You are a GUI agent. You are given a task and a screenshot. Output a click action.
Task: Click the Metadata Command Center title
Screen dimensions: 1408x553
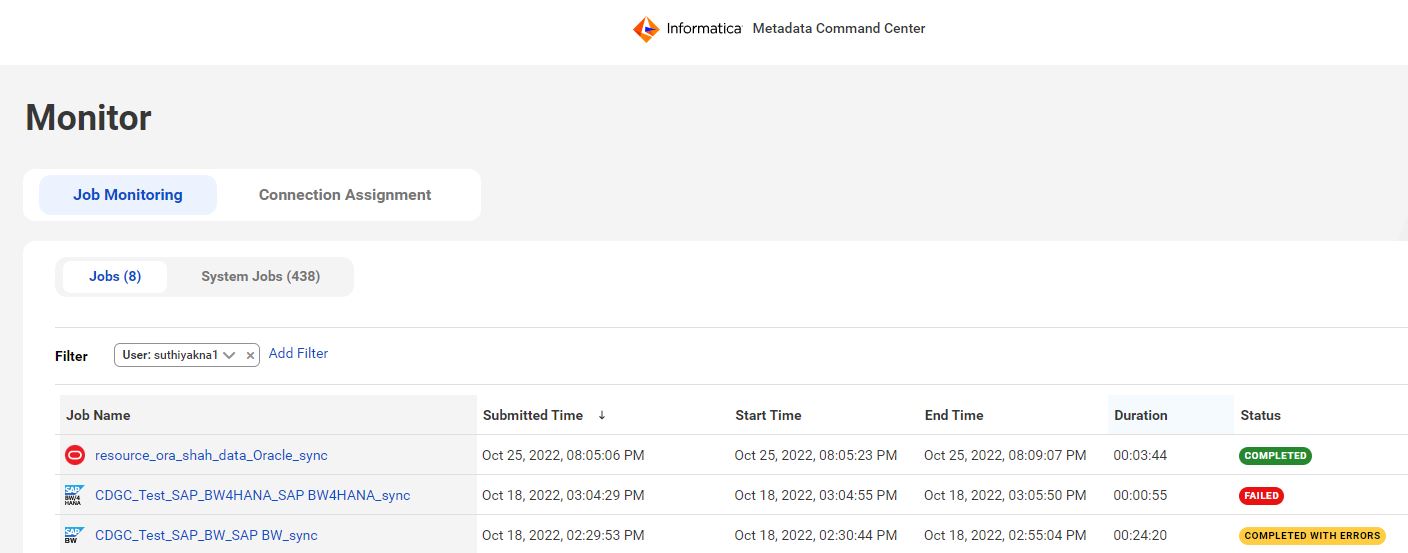point(839,28)
